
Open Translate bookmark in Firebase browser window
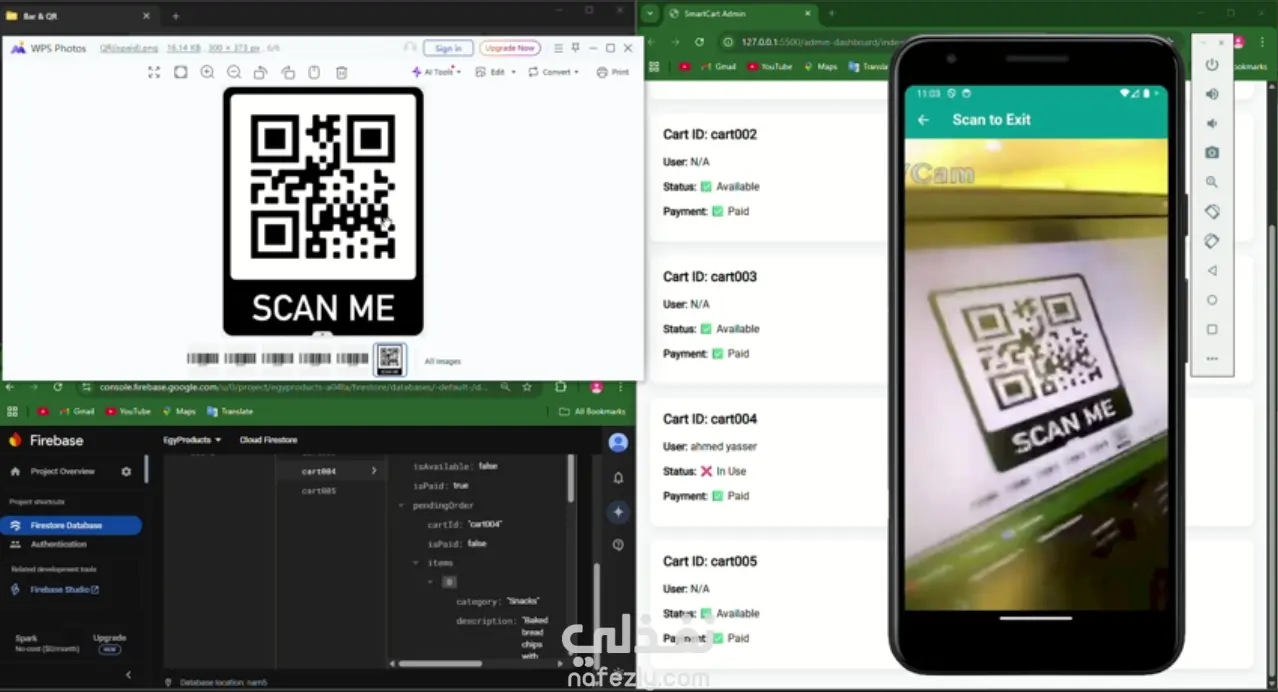(x=230, y=411)
